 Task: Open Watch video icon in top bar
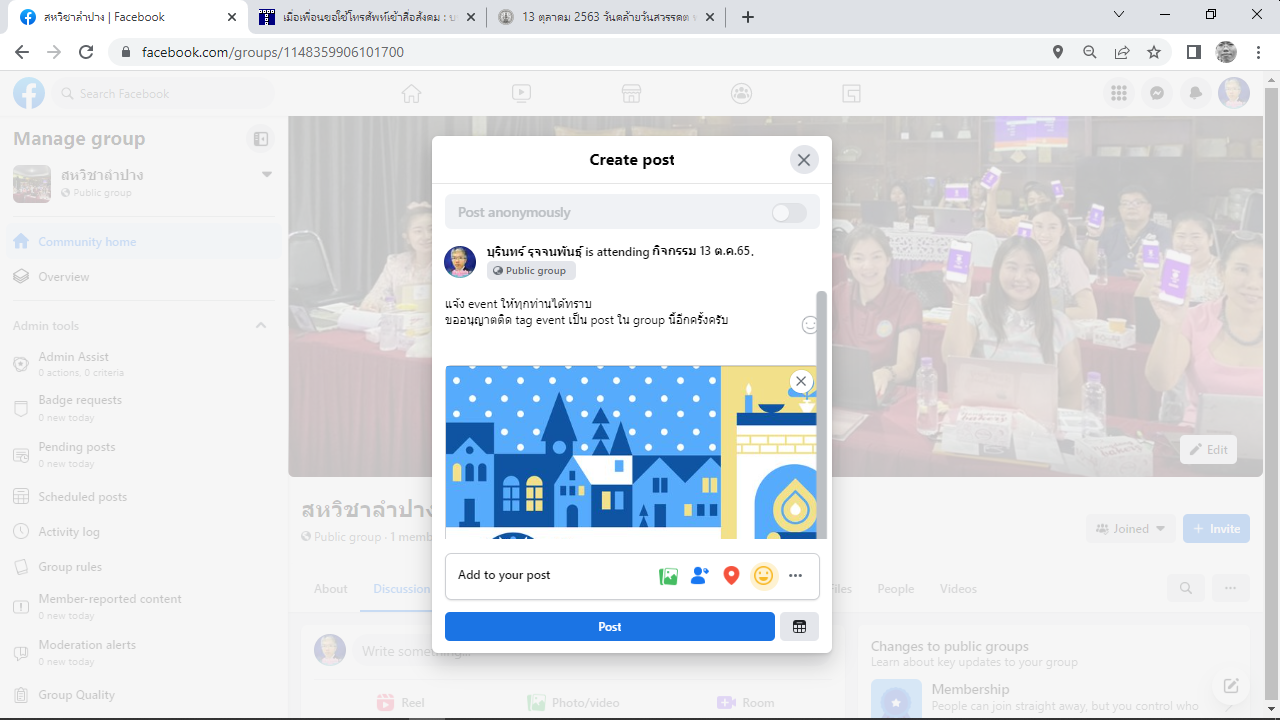[521, 93]
